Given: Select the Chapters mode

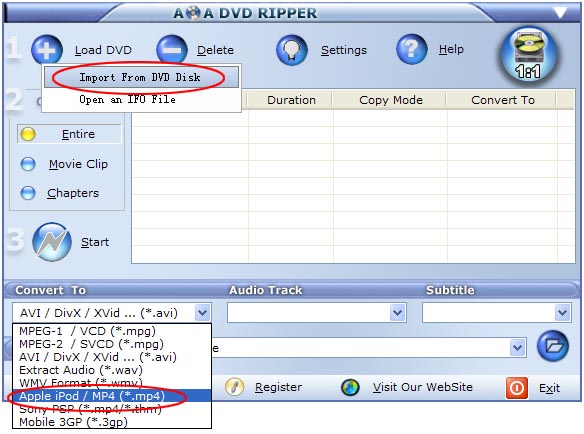Looking at the screenshot, I should pyautogui.click(x=60, y=193).
